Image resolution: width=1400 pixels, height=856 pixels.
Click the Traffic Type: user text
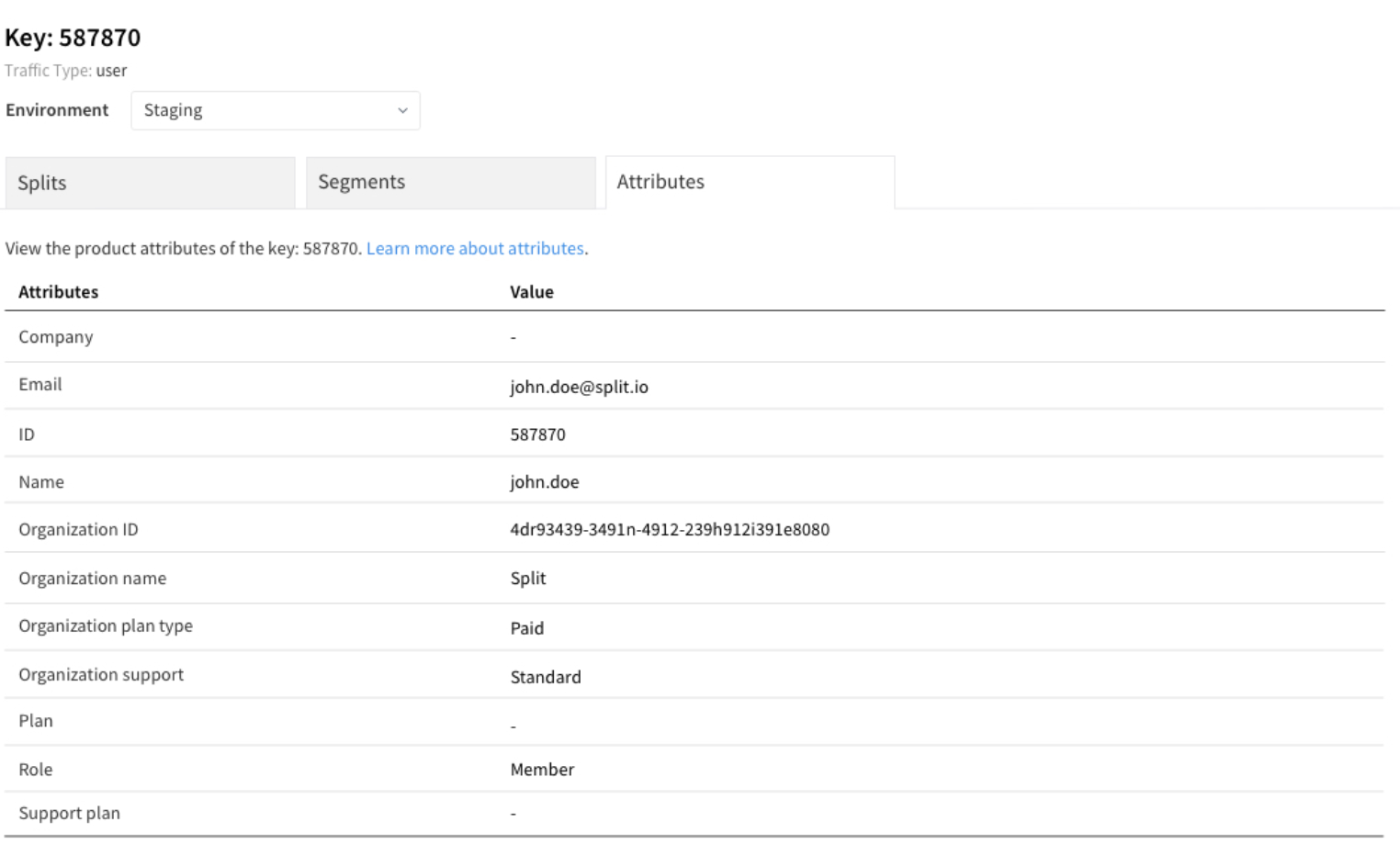tap(66, 71)
